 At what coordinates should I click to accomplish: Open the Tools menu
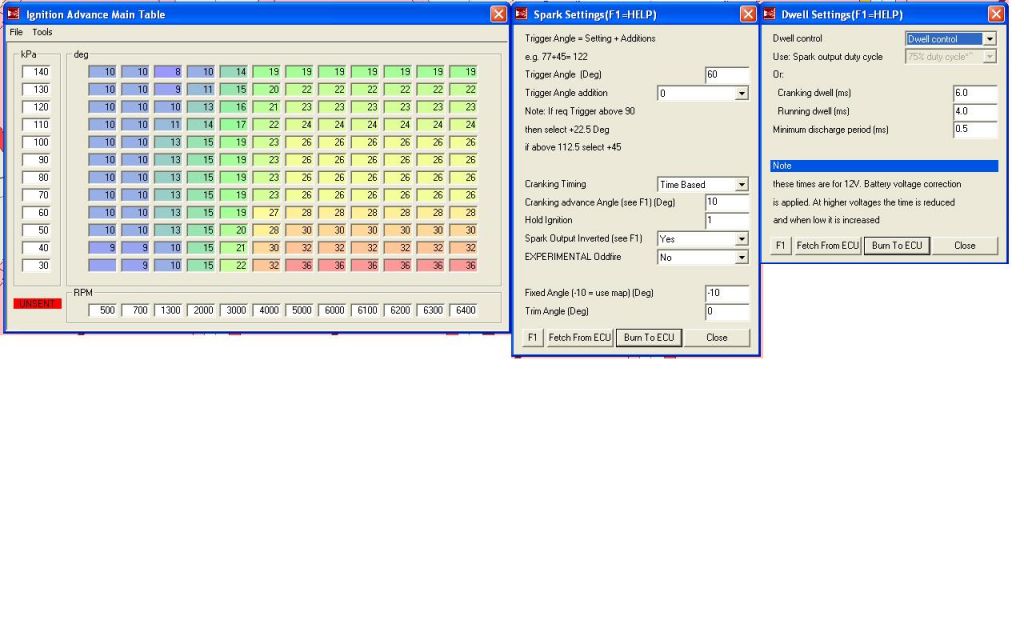42,33
